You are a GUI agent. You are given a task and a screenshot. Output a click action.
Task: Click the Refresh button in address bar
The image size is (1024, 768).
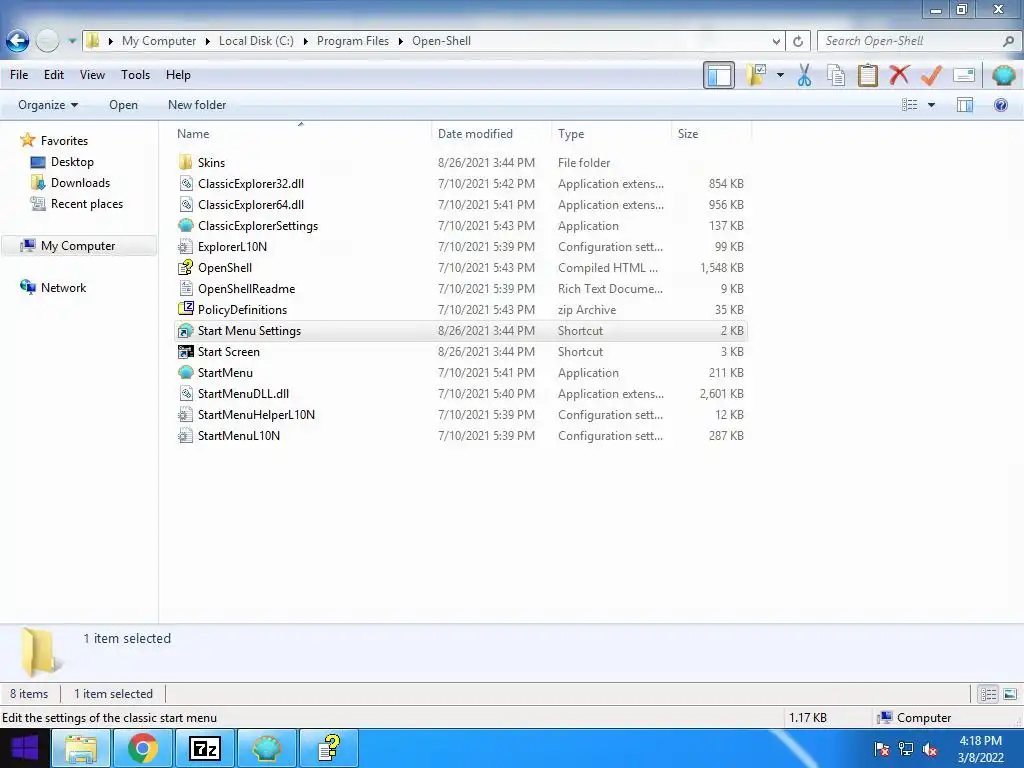tap(797, 41)
